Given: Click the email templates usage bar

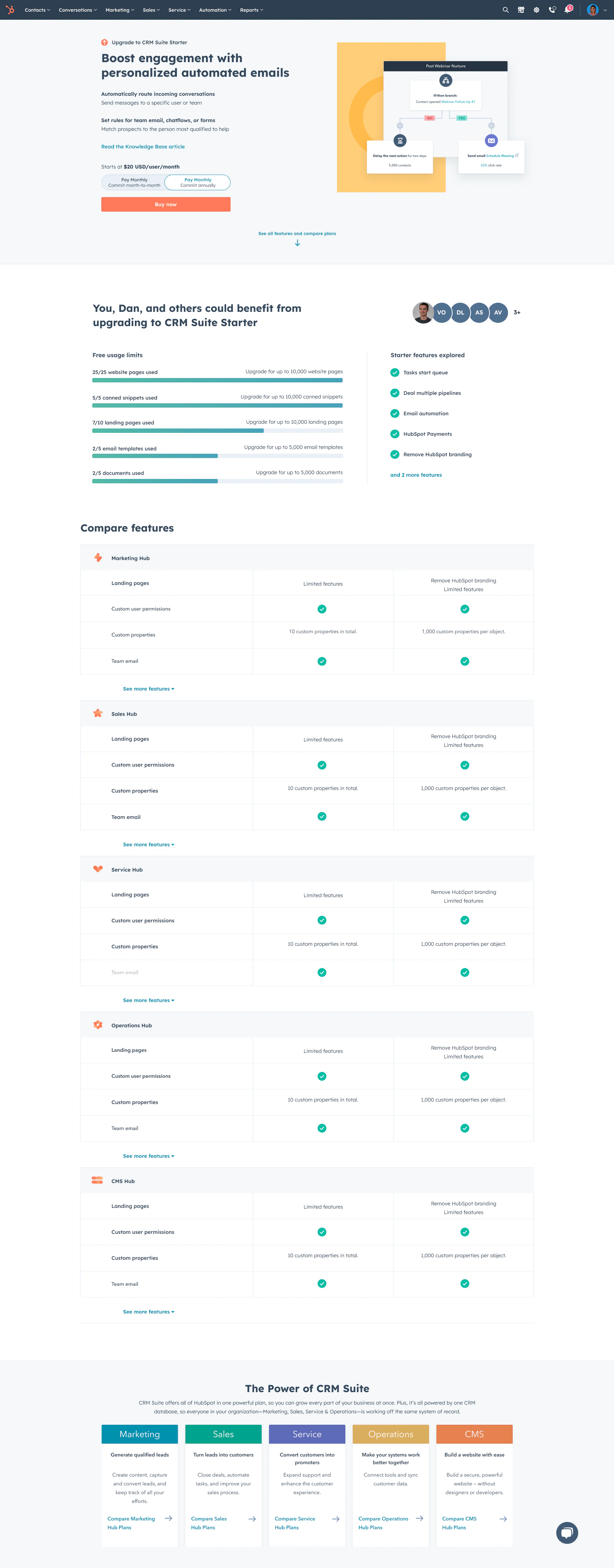Looking at the screenshot, I should (217, 456).
